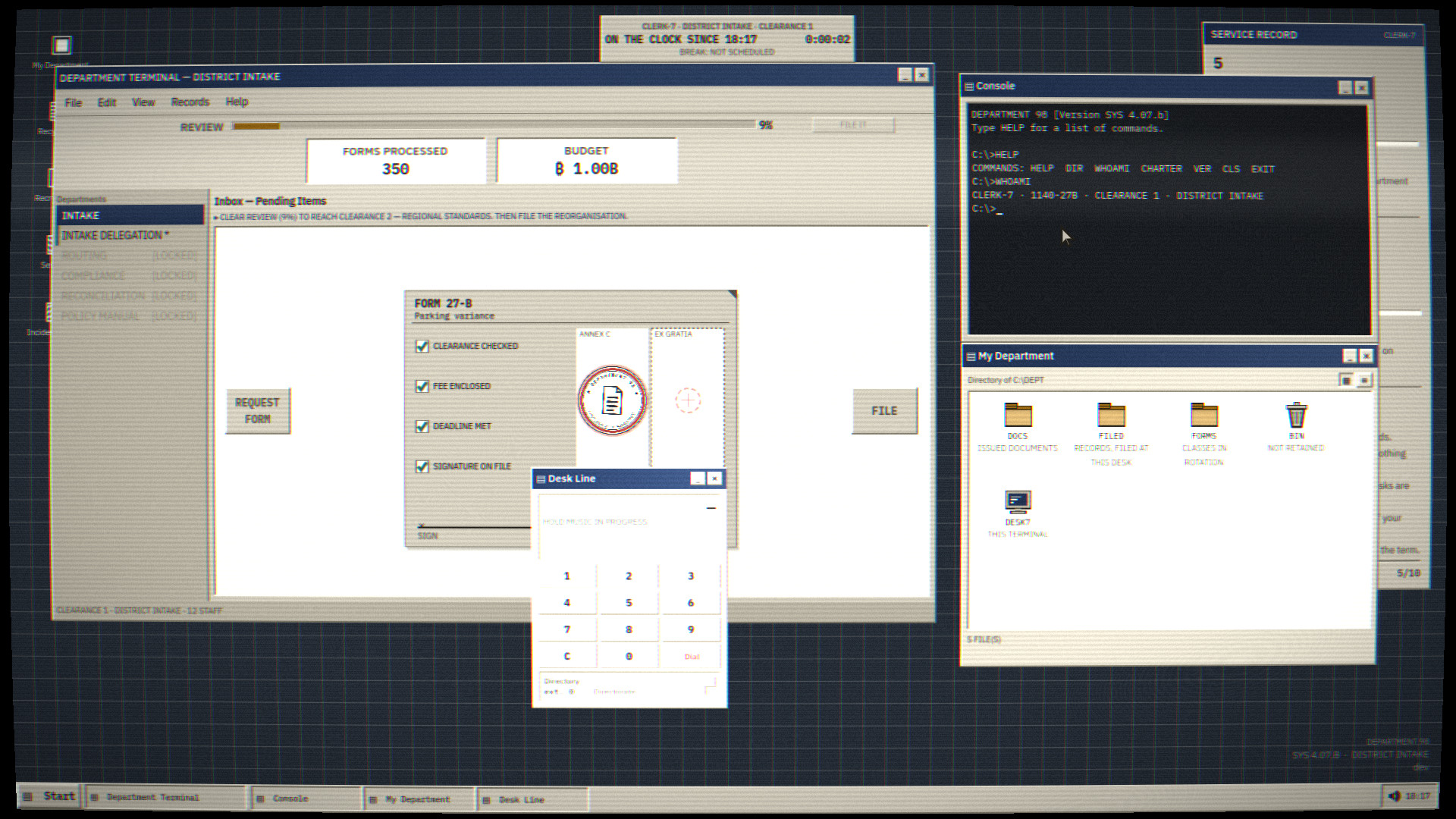Toggle the Clearance Checked checkbox
Screen dimensions: 1456x819
(x=422, y=346)
